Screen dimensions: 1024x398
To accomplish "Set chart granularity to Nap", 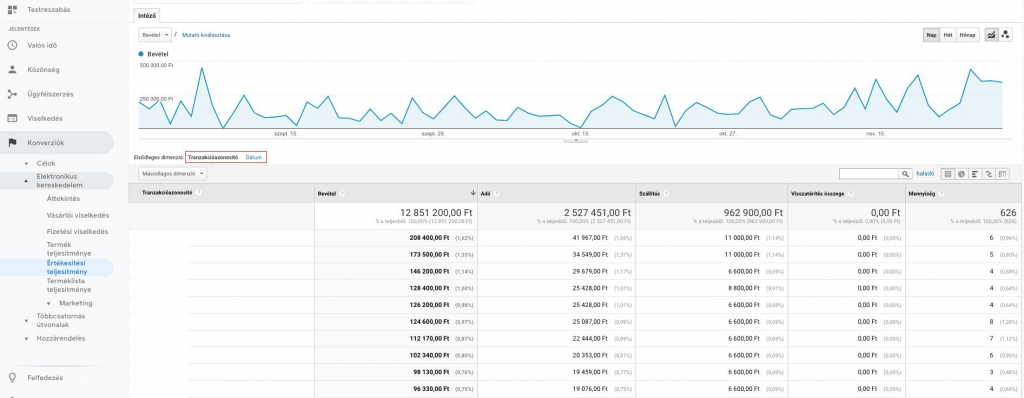I will point(931,35).
